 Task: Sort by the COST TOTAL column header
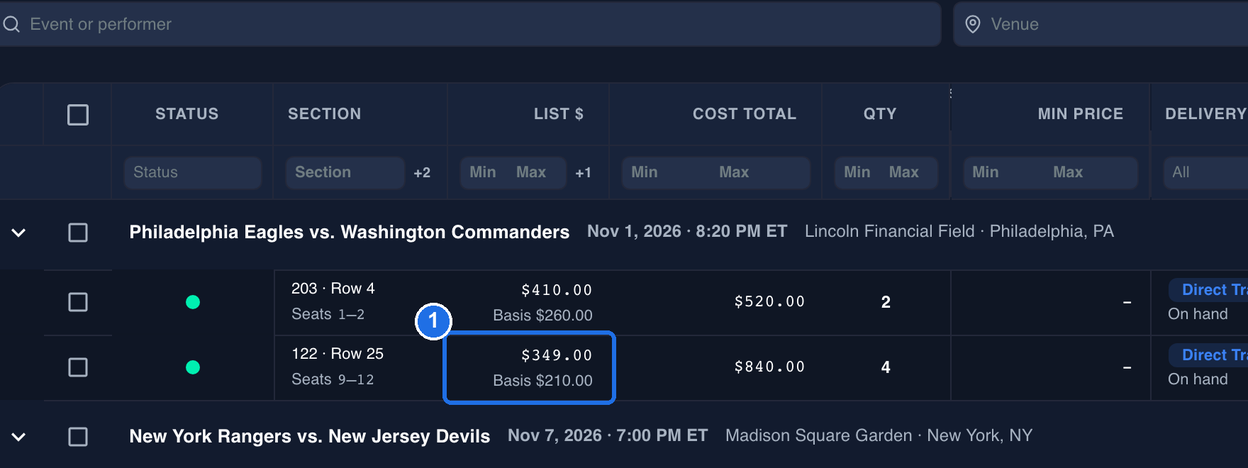[744, 114]
